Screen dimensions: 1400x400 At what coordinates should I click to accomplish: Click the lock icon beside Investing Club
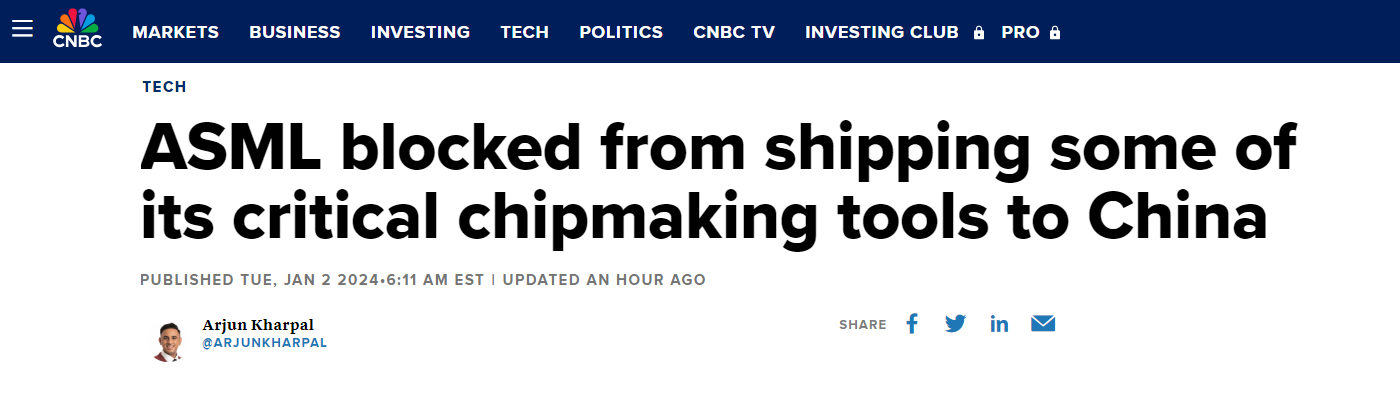tap(979, 32)
